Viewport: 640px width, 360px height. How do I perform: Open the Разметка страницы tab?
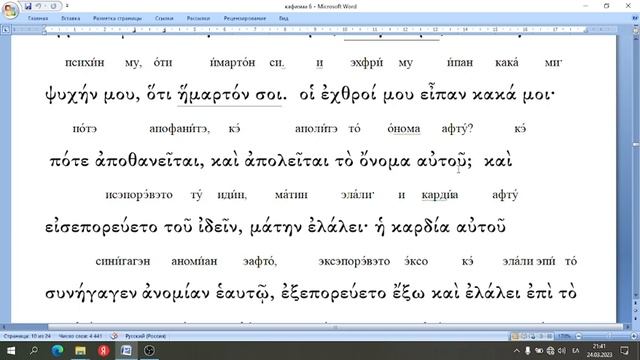coord(117,18)
